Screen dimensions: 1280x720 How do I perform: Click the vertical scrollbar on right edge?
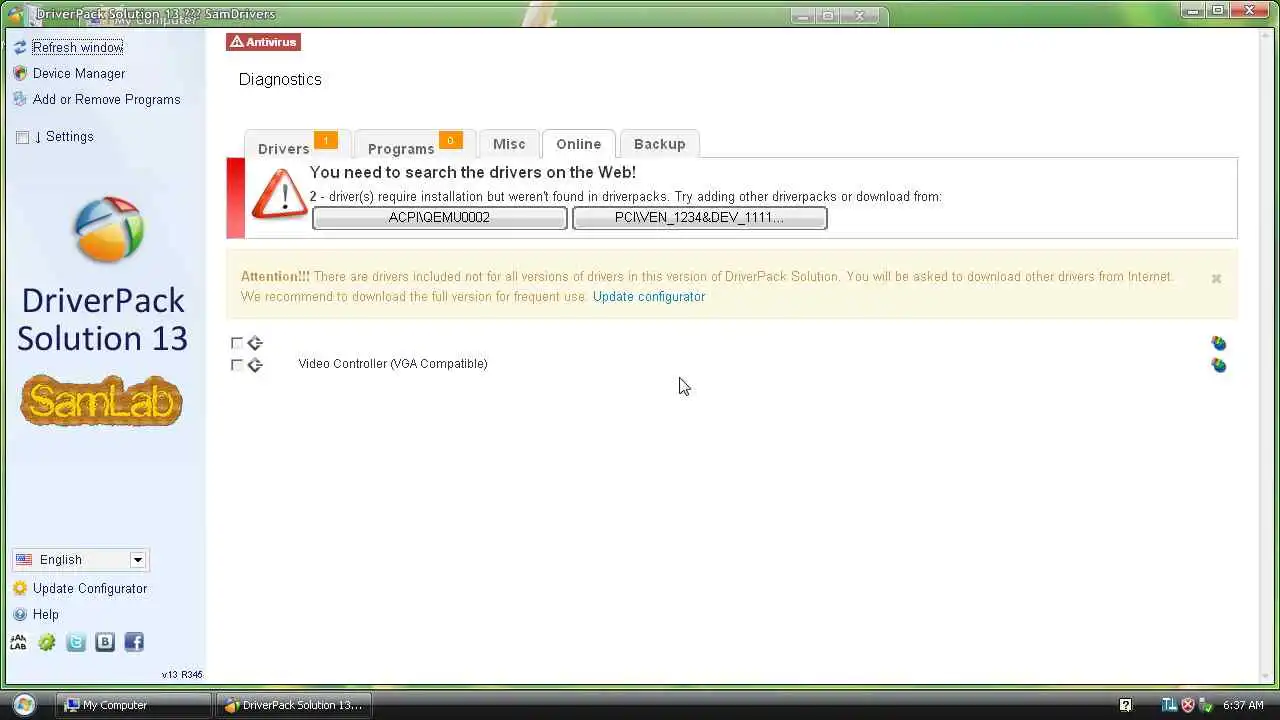[1267, 355]
